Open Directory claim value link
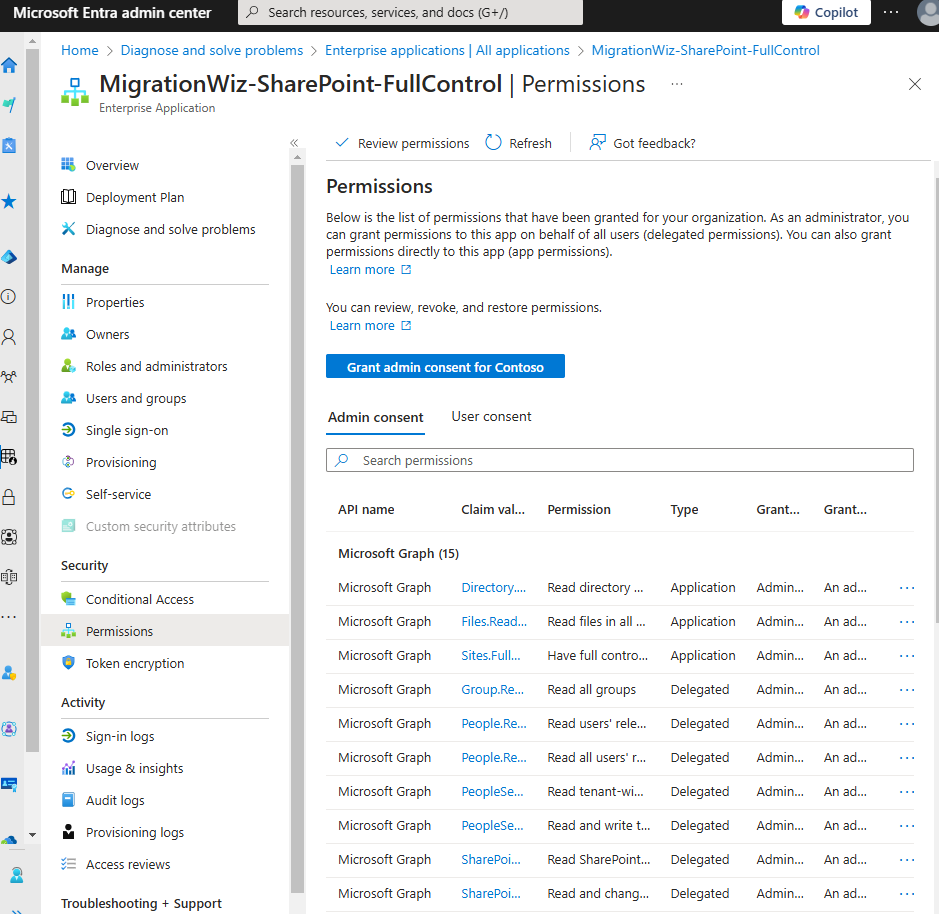Screen dimensions: 939x914 [493, 588]
